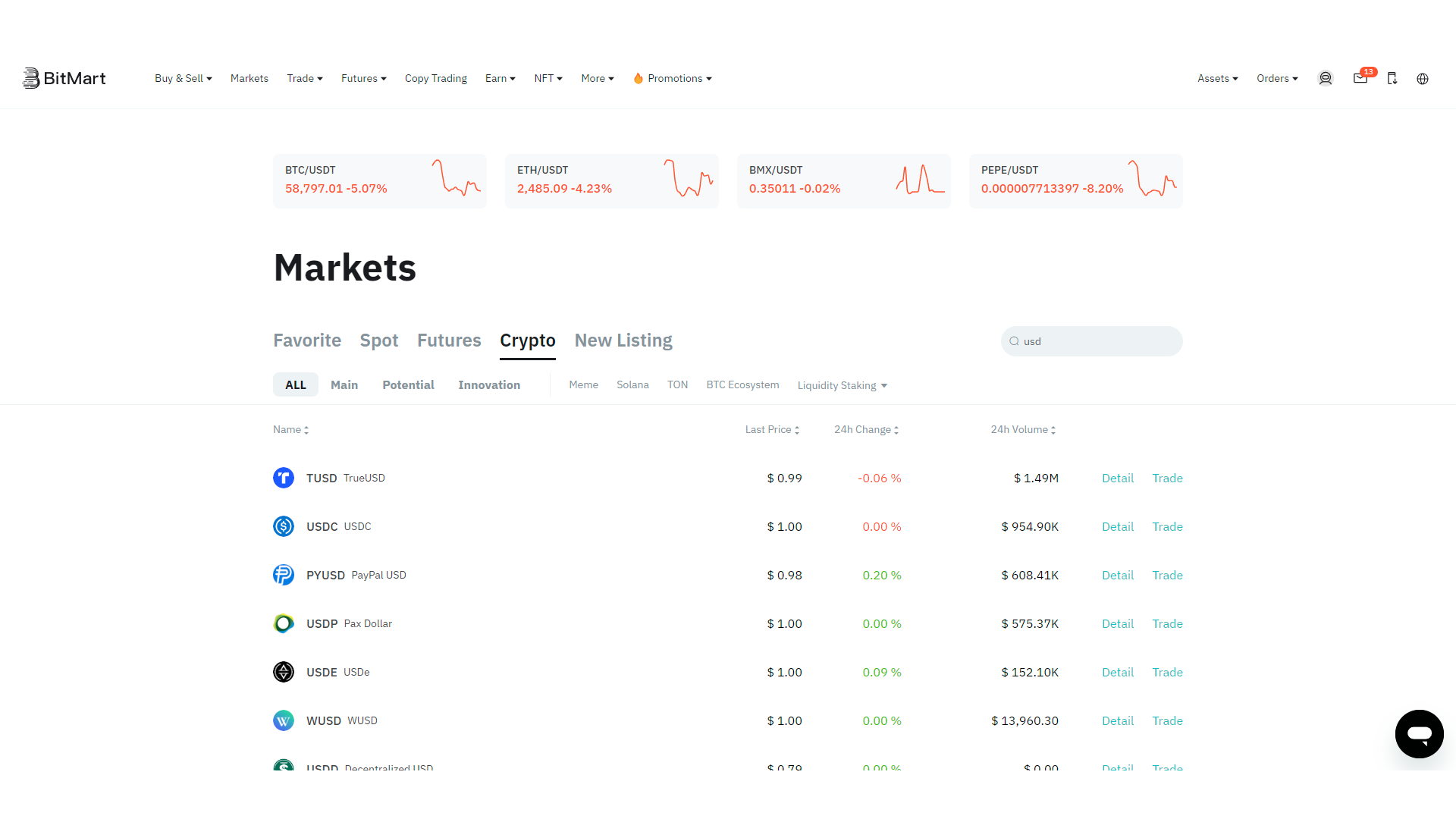Filter by the Solana category
Viewport: 1456px width, 819px height.
pos(632,385)
